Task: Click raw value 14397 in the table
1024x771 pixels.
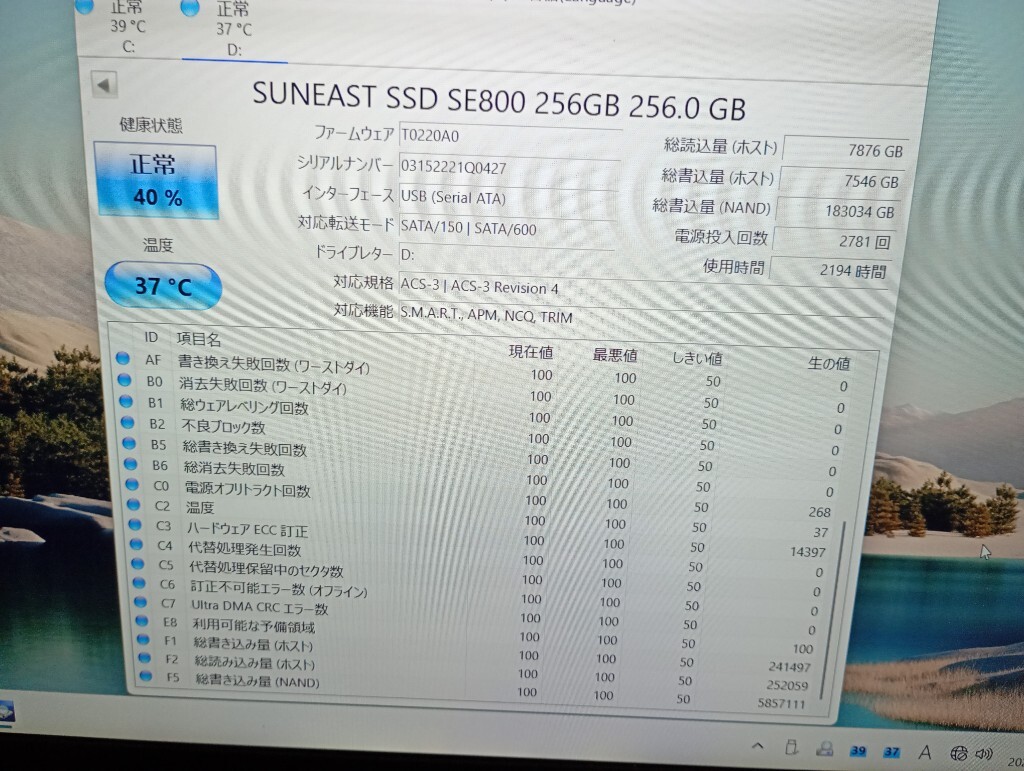Action: pos(808,552)
